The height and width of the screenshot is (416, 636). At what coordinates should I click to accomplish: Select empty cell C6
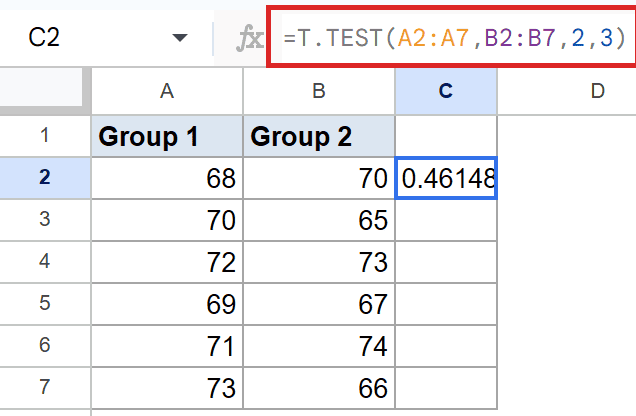coord(446,346)
